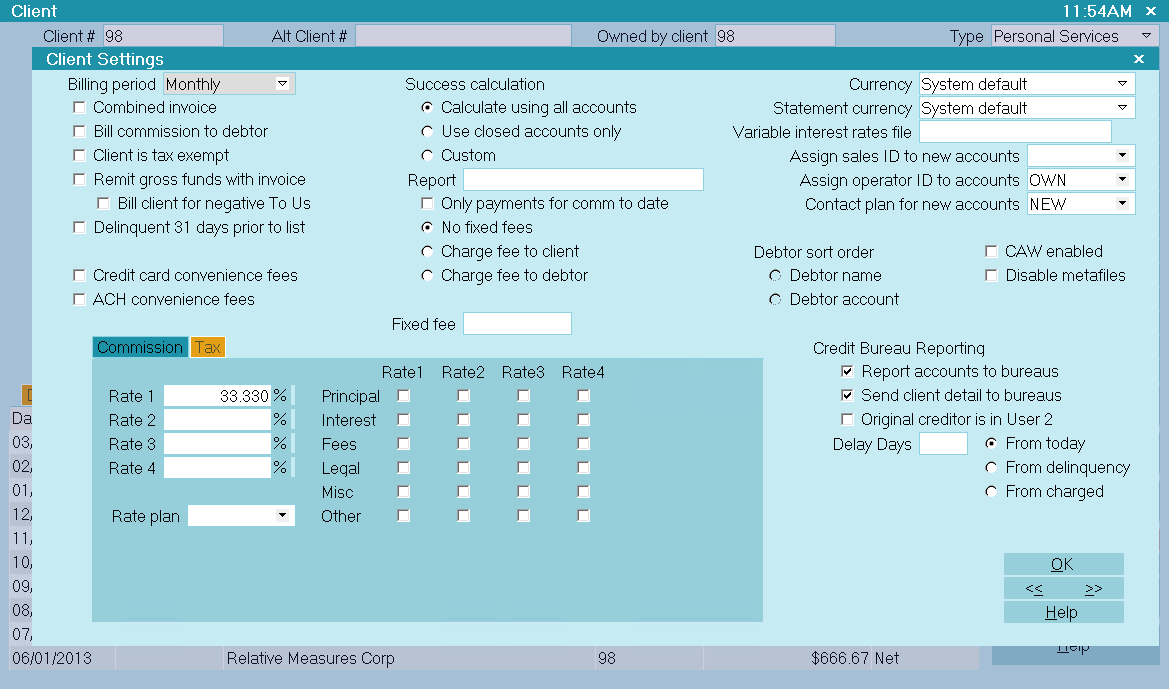This screenshot has height=689, width=1169.
Task: Switch to the Commission tab
Action: tap(140, 347)
